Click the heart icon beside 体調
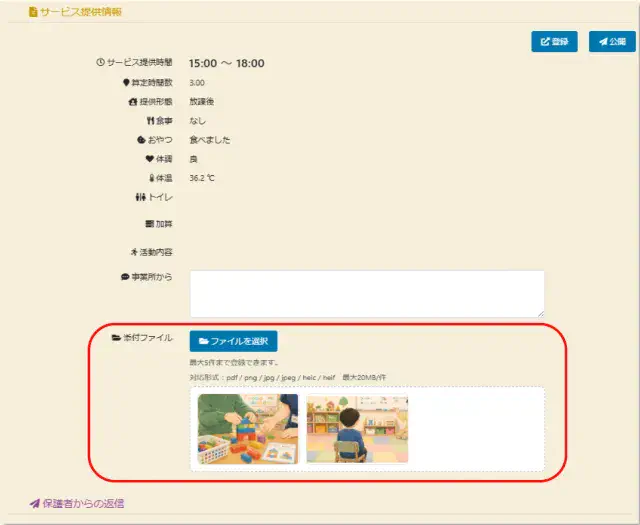Image resolution: width=640 pixels, height=525 pixels. tap(150, 158)
